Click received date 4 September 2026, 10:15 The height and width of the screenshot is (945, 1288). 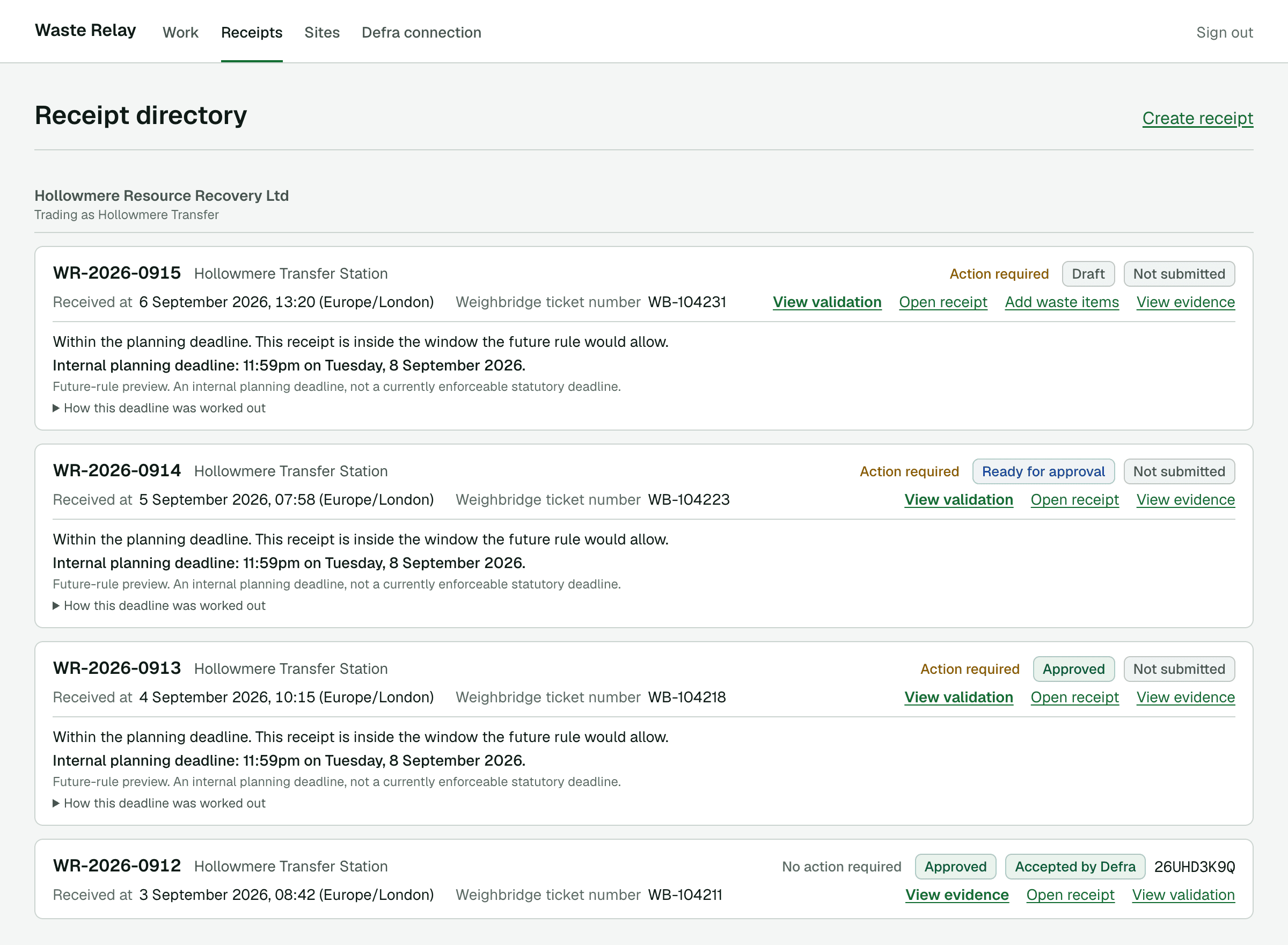[287, 697]
